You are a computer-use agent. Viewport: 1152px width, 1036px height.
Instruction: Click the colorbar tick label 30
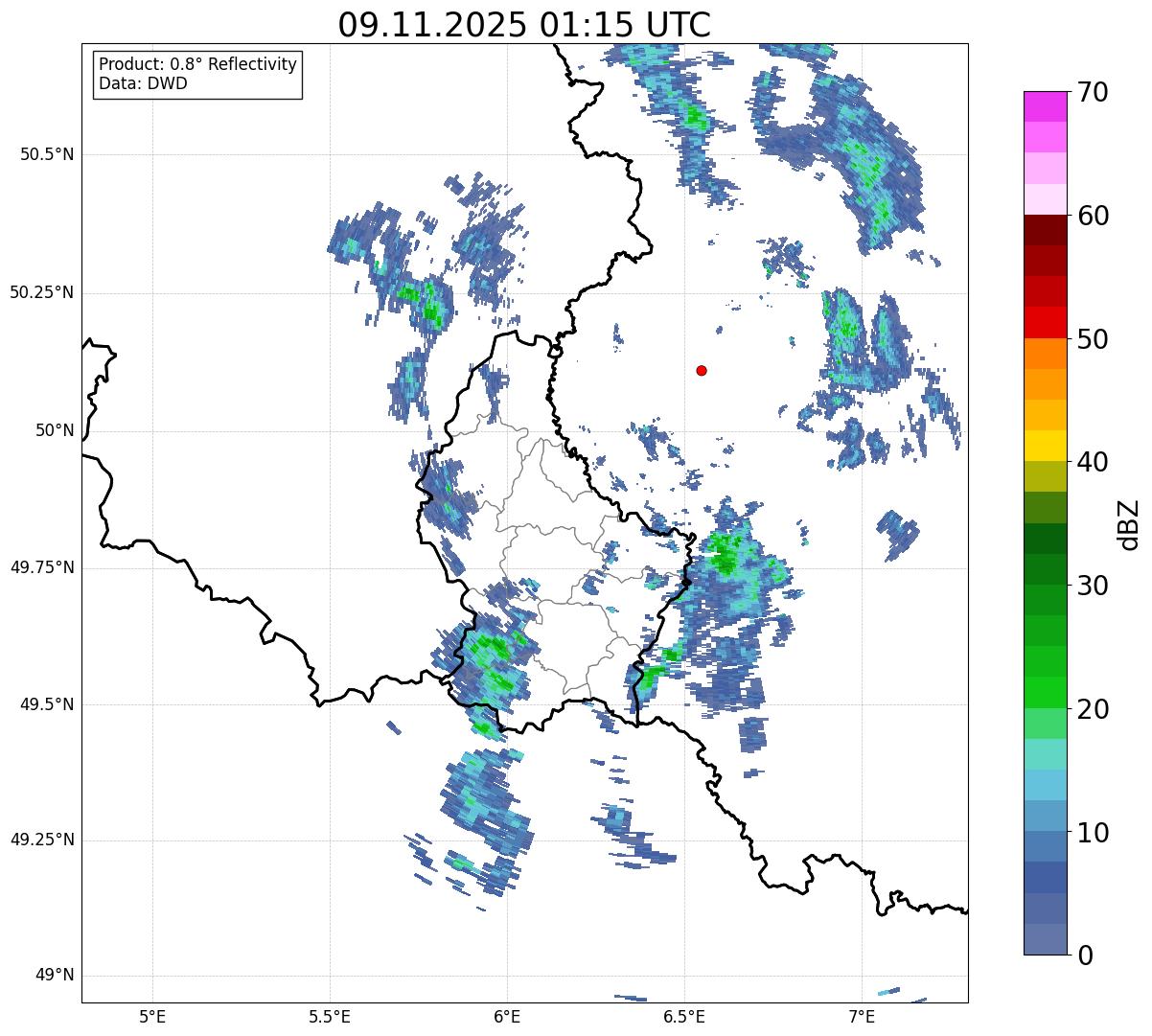(x=1093, y=586)
